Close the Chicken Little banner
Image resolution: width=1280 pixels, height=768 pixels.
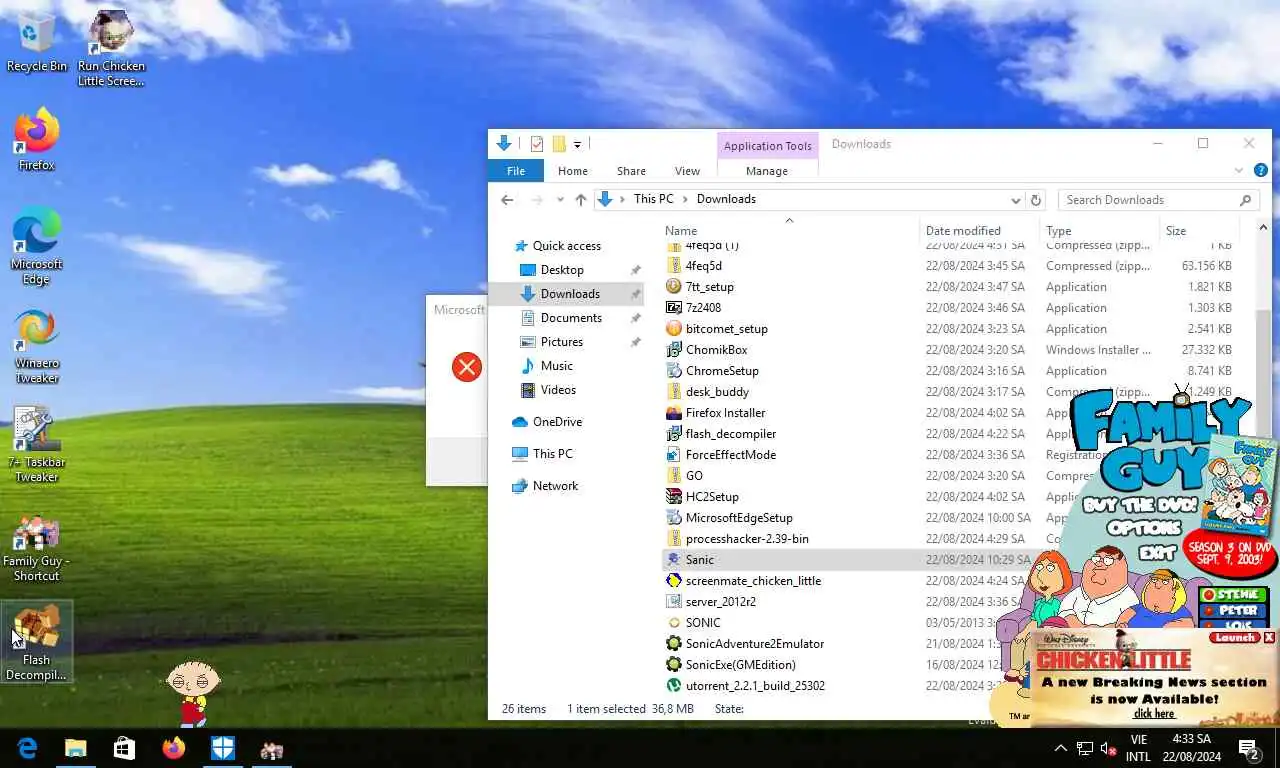pyautogui.click(x=1269, y=637)
